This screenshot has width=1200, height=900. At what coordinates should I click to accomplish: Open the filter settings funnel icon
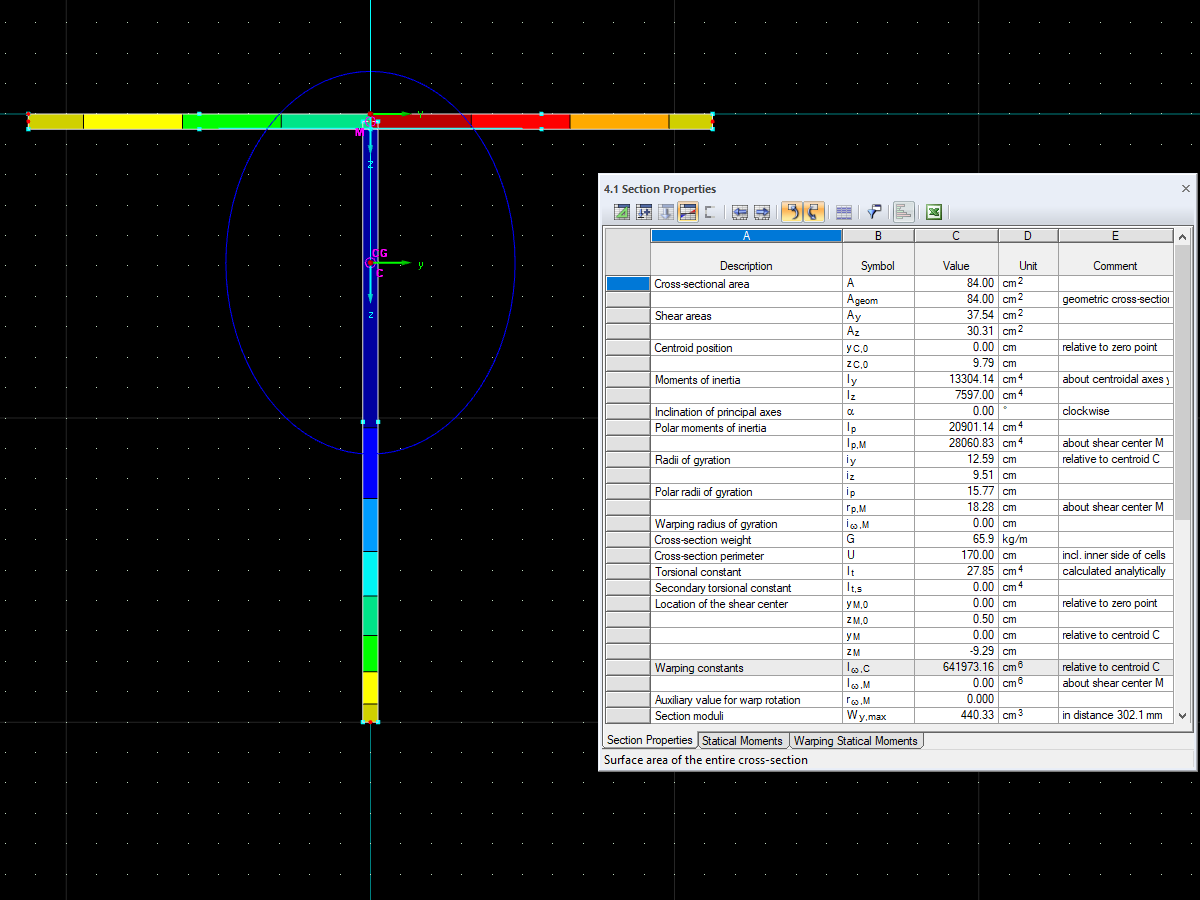tap(872, 211)
